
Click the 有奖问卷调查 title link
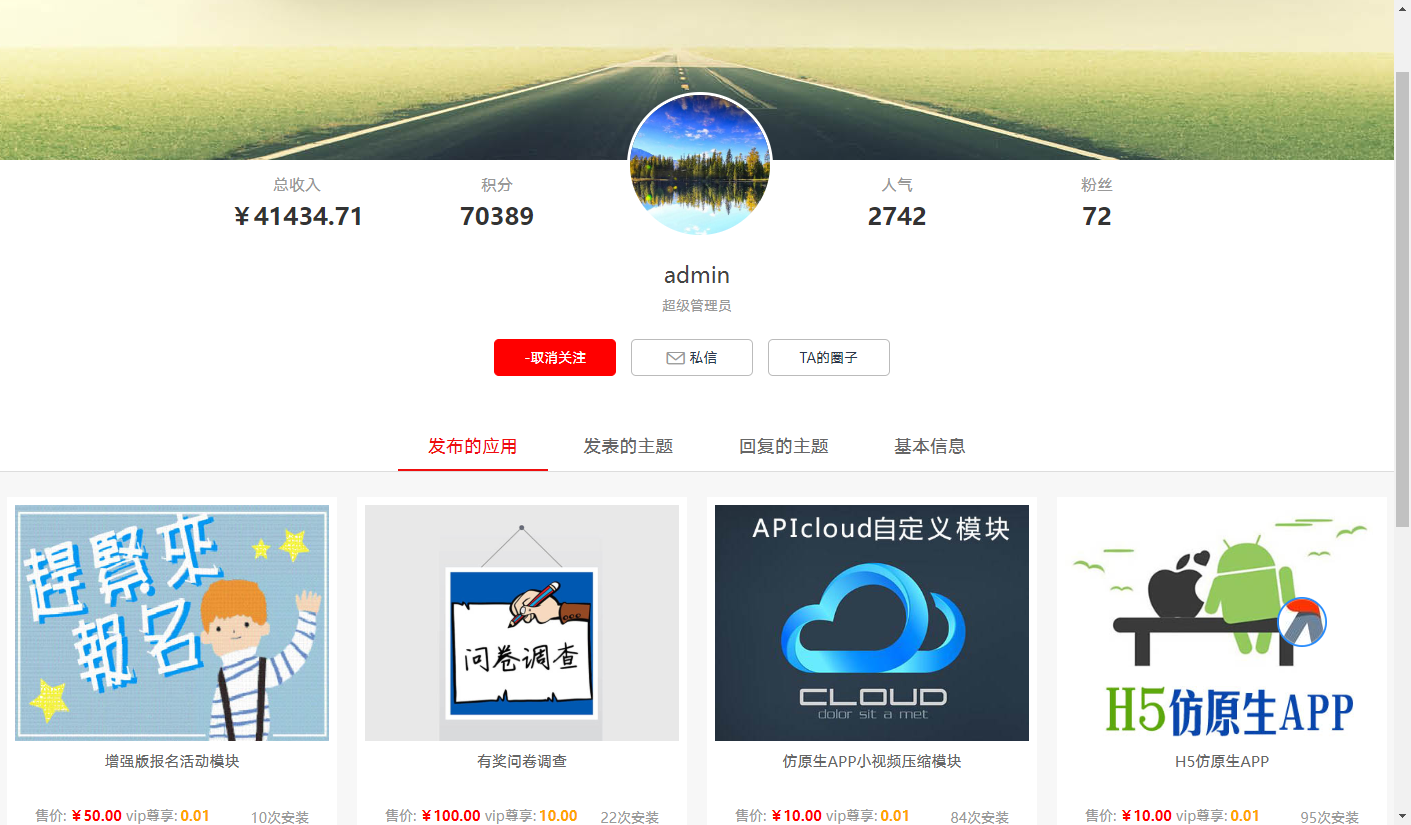(522, 762)
